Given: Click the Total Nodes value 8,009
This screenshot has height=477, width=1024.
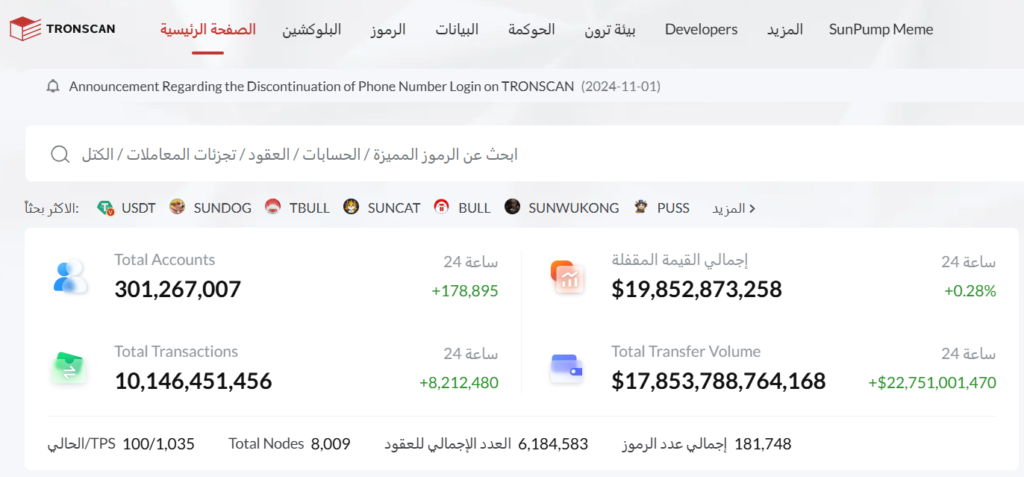Looking at the screenshot, I should pyautogui.click(x=330, y=444).
